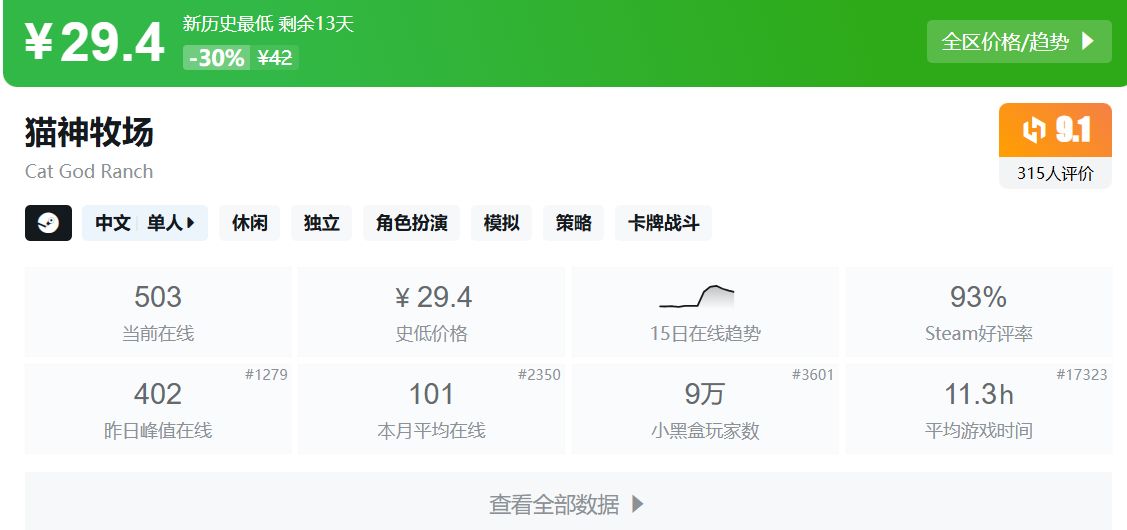Click the 101 本月平均在线 card
Image resolution: width=1127 pixels, height=530 pixels.
[x=431, y=408]
